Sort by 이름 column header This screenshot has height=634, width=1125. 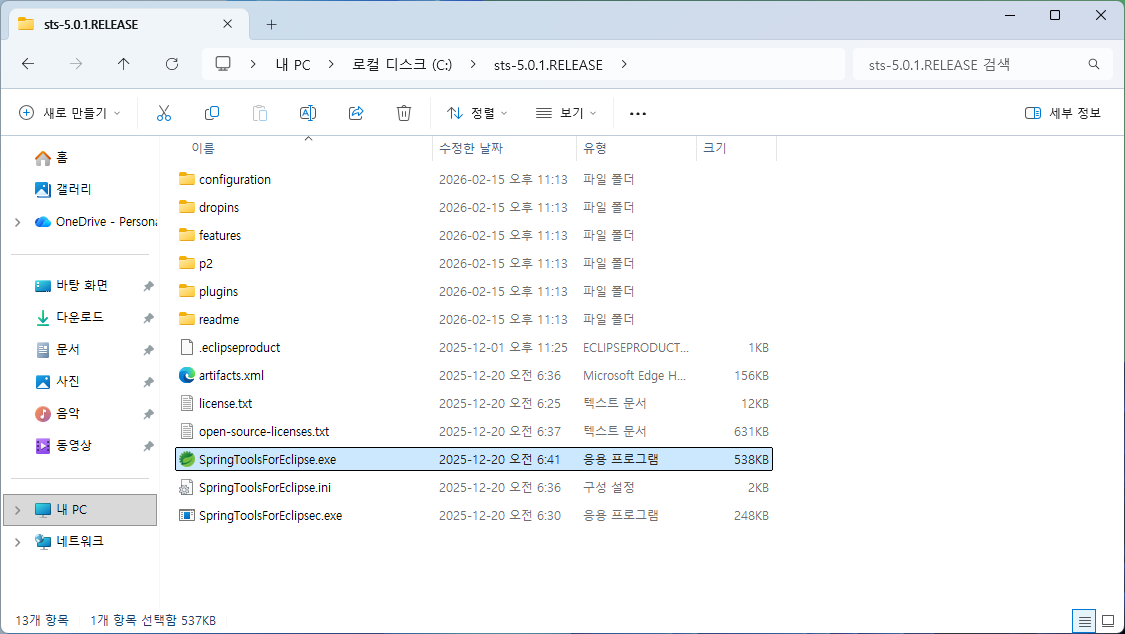pyautogui.click(x=202, y=148)
